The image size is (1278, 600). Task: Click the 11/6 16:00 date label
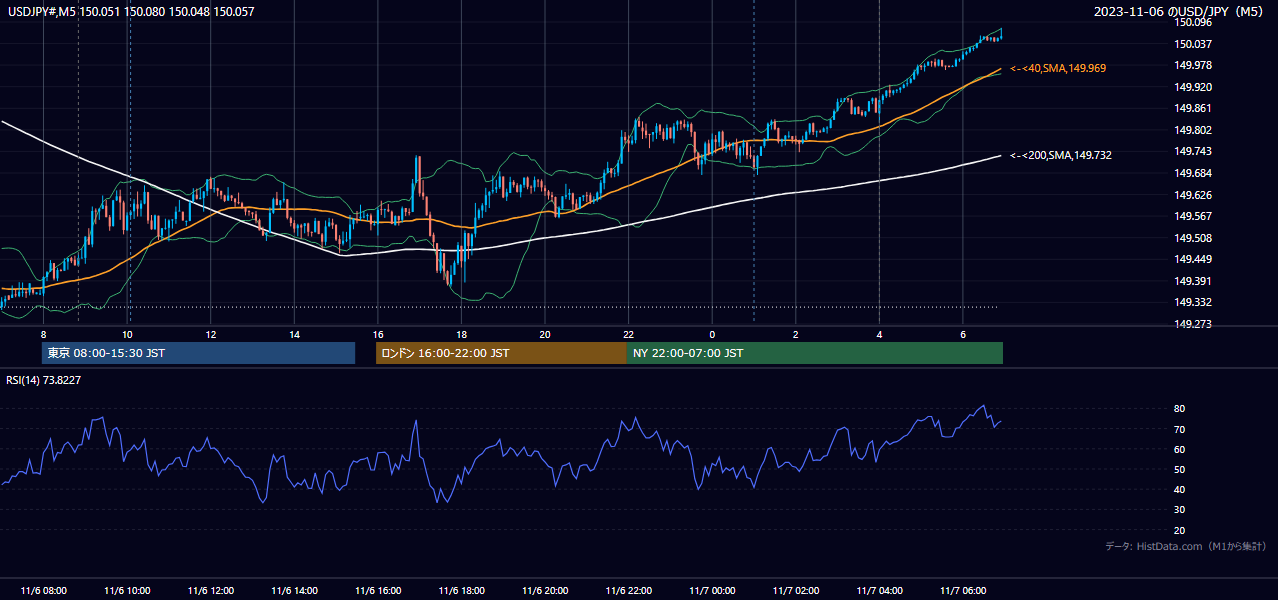click(x=378, y=590)
